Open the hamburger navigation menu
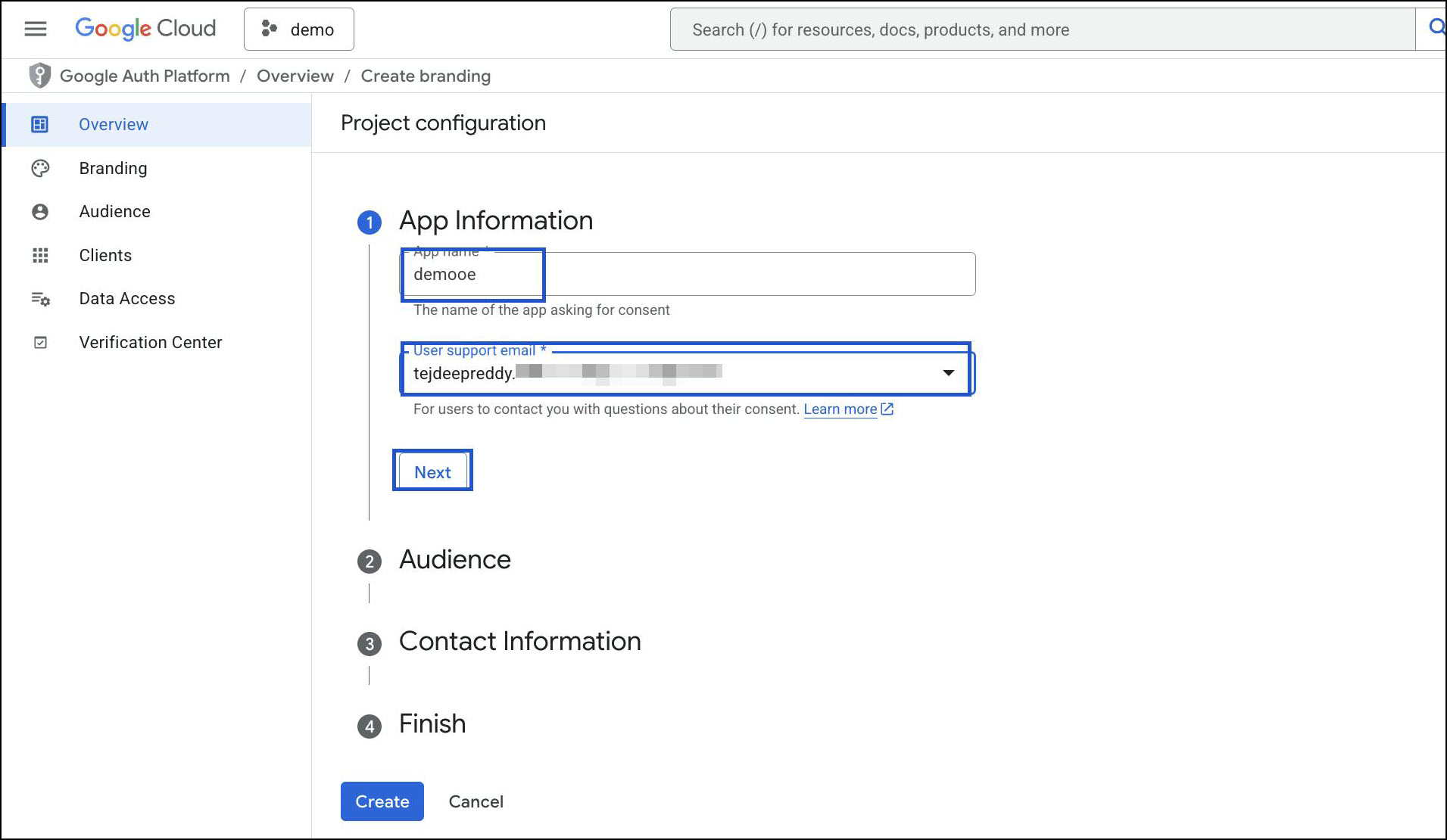The width and height of the screenshot is (1447, 840). pyautogui.click(x=36, y=29)
